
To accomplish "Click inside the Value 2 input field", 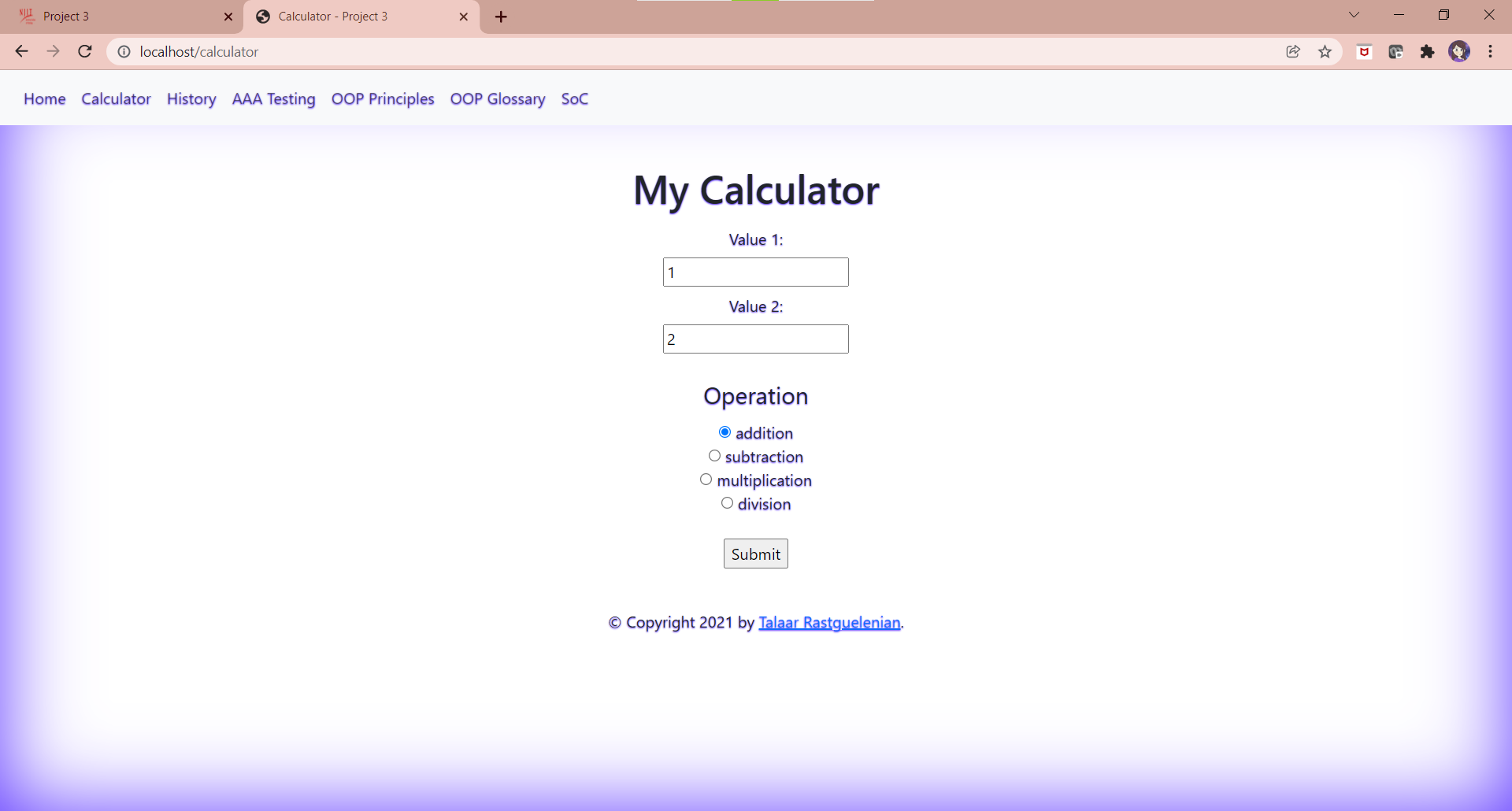I will [x=755, y=339].
